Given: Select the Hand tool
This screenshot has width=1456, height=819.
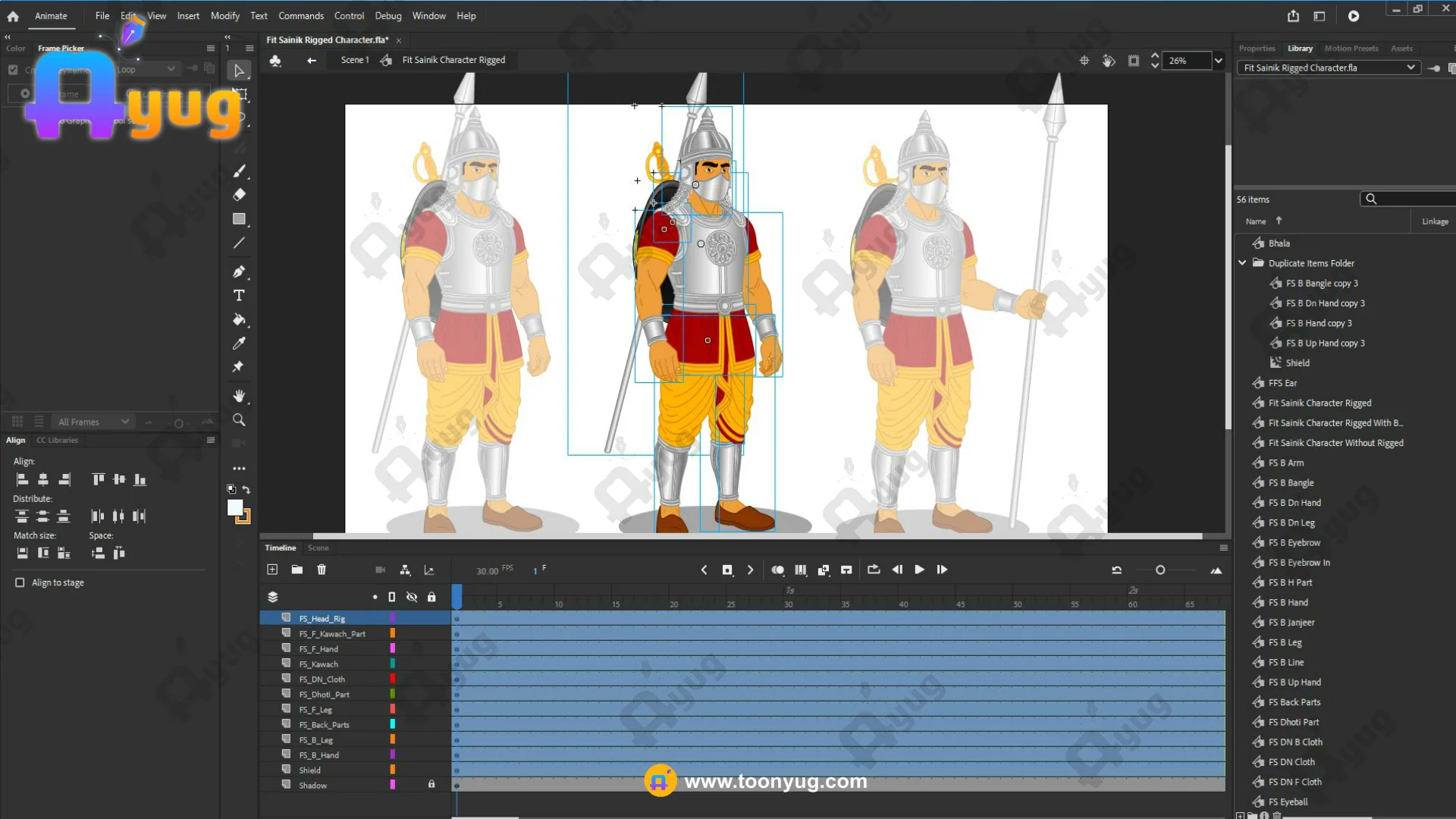Looking at the screenshot, I should (x=239, y=396).
